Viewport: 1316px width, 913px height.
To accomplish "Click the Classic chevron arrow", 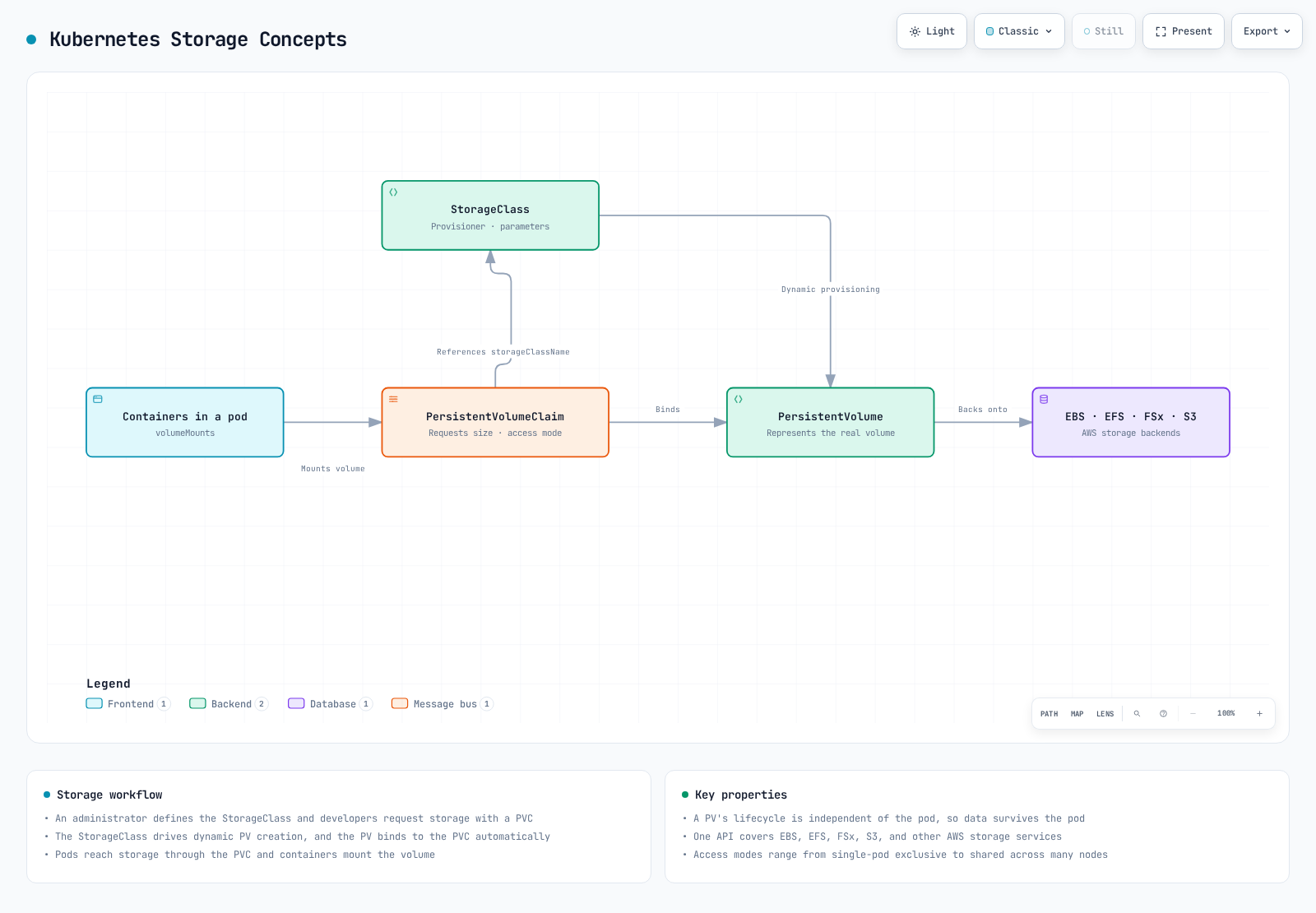I will click(x=1049, y=31).
